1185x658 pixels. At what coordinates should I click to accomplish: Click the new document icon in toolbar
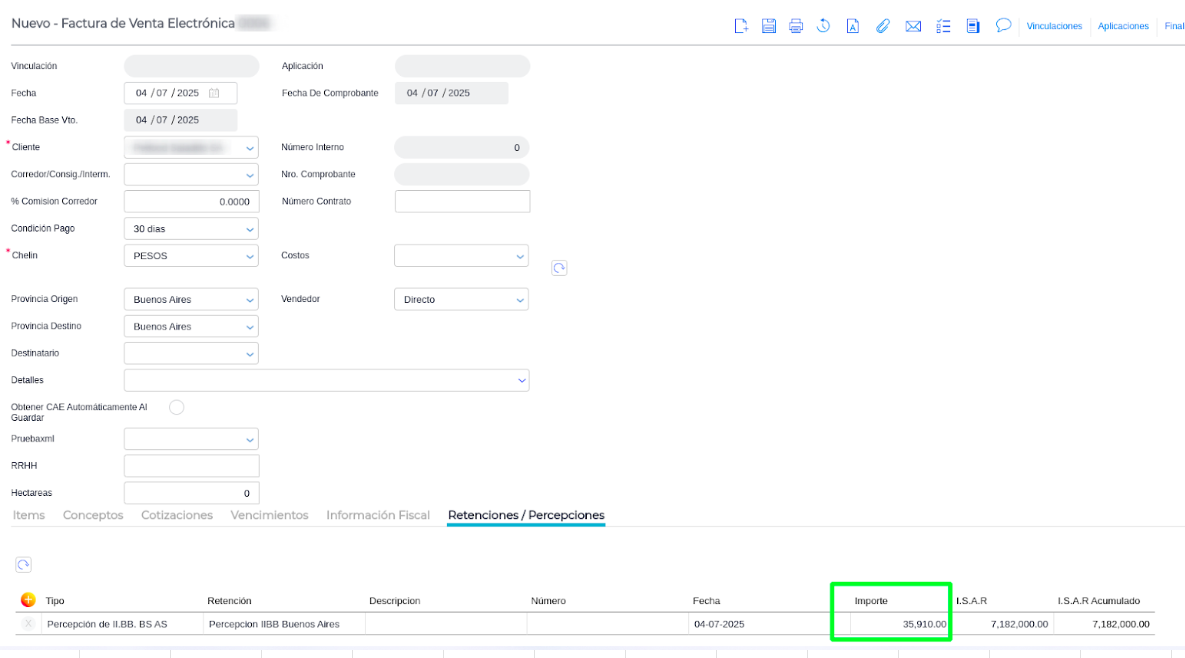click(741, 26)
